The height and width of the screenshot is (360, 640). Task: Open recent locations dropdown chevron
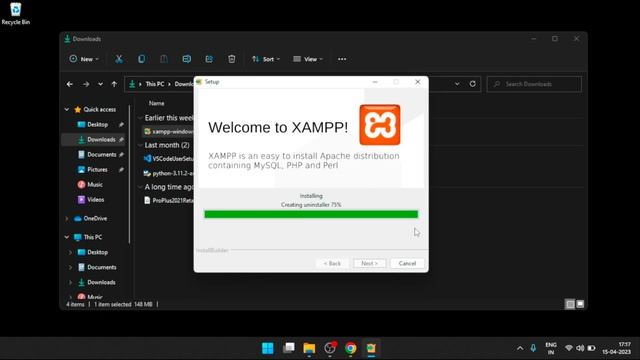tap(100, 84)
